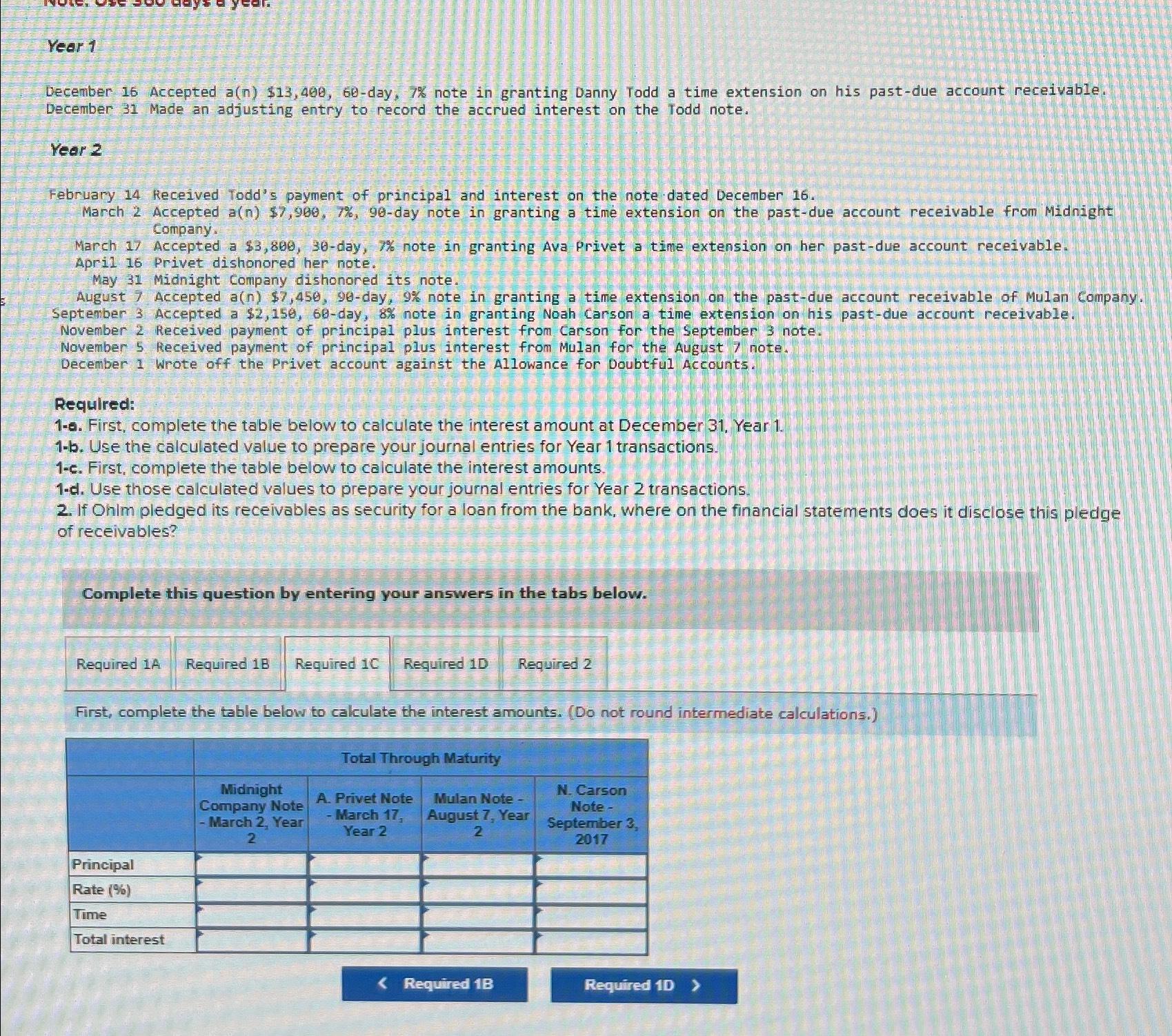Click the March 17 Ava Privet transaction line
1172x1036 pixels.
(x=572, y=246)
